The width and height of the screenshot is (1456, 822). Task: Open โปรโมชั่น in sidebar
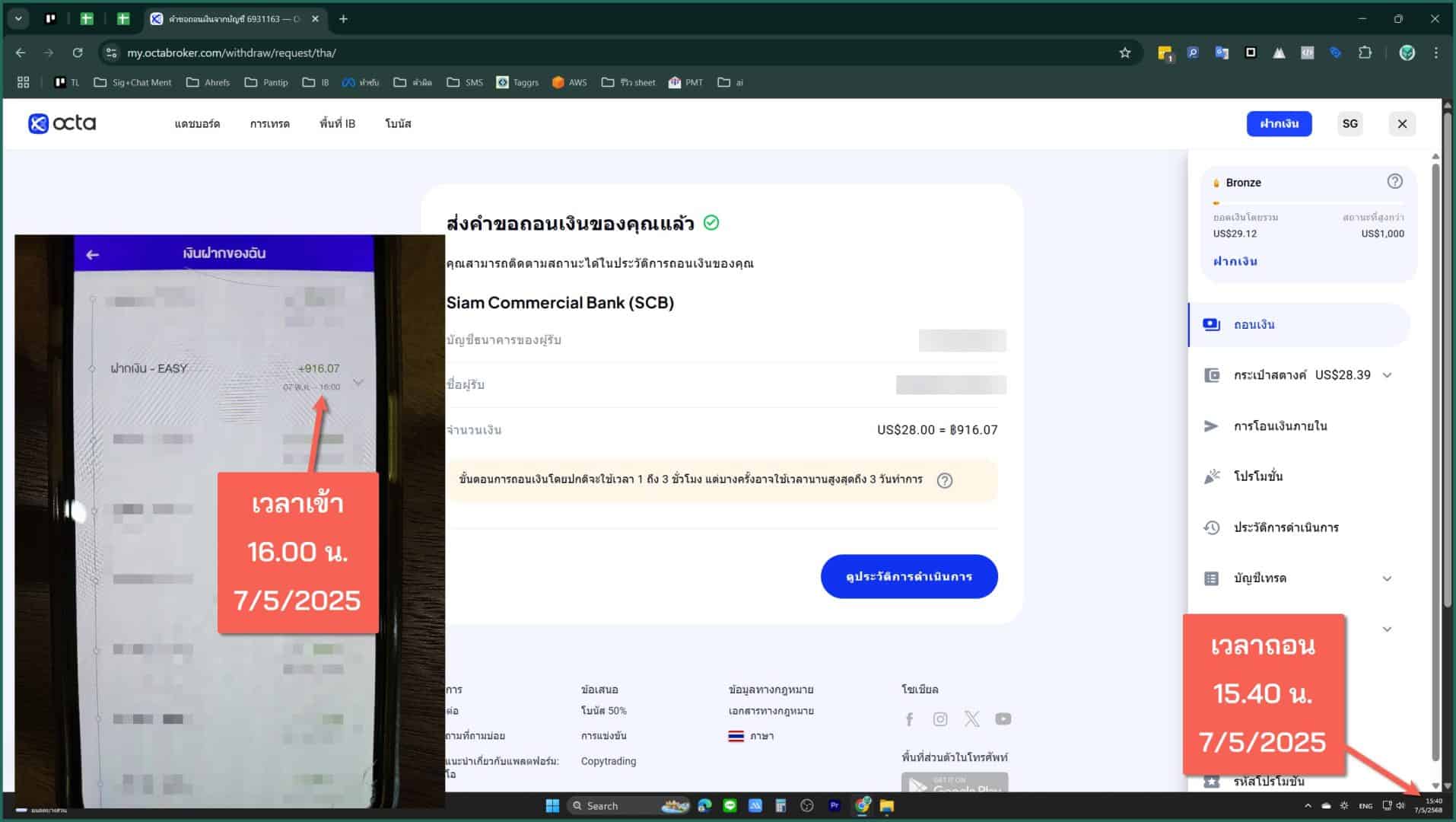click(x=1258, y=476)
